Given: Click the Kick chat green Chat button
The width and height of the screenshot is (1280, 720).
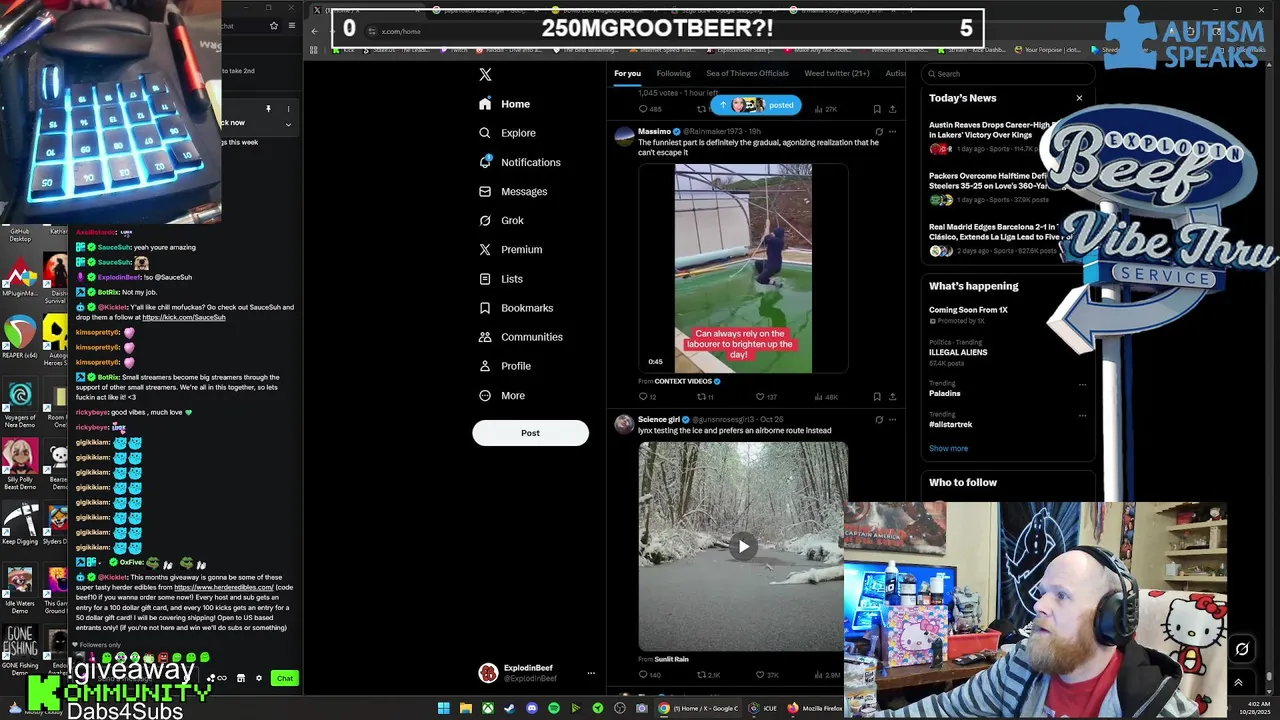Looking at the screenshot, I should 285,678.
